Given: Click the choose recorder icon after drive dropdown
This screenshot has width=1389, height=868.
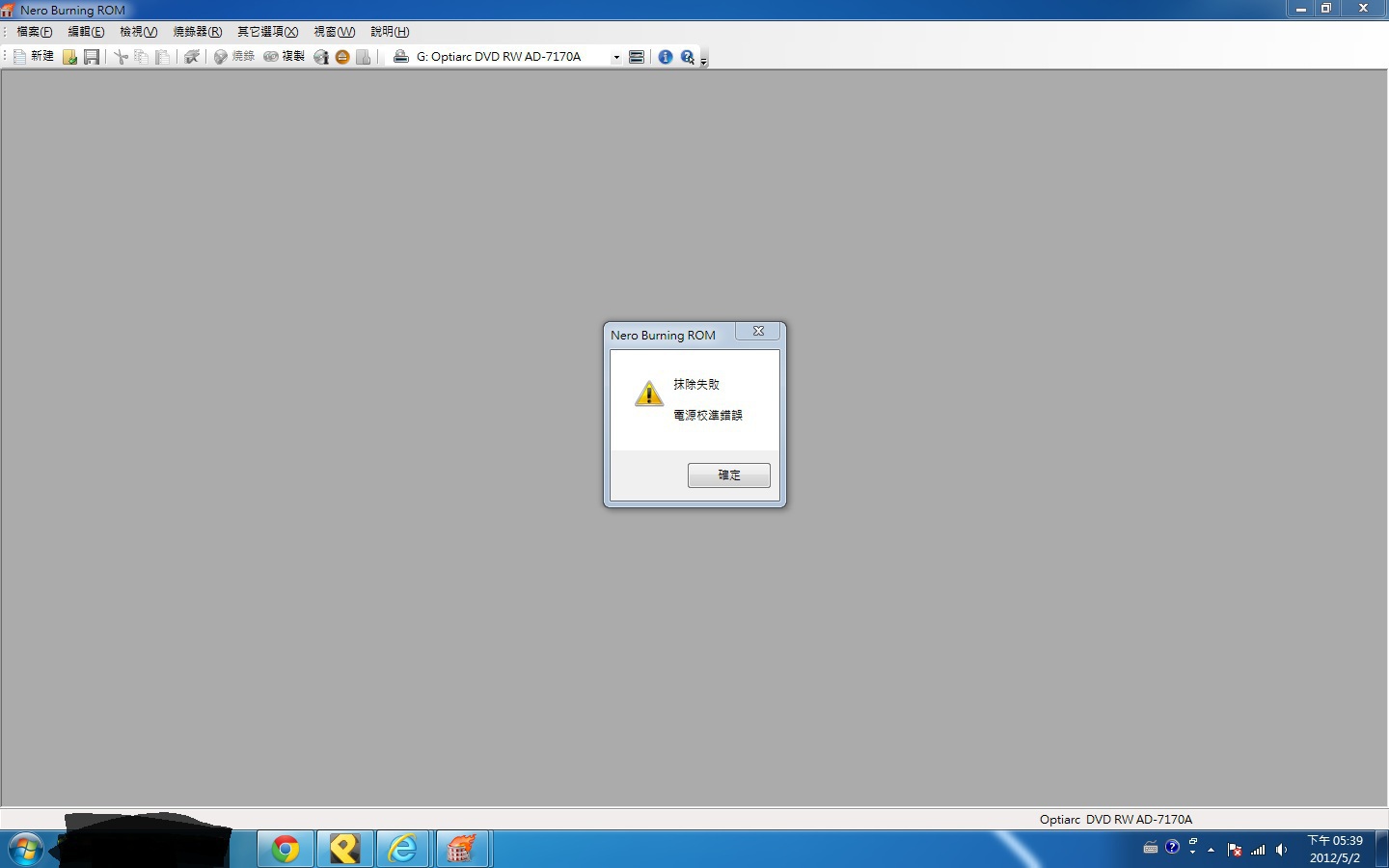Looking at the screenshot, I should click(637, 57).
